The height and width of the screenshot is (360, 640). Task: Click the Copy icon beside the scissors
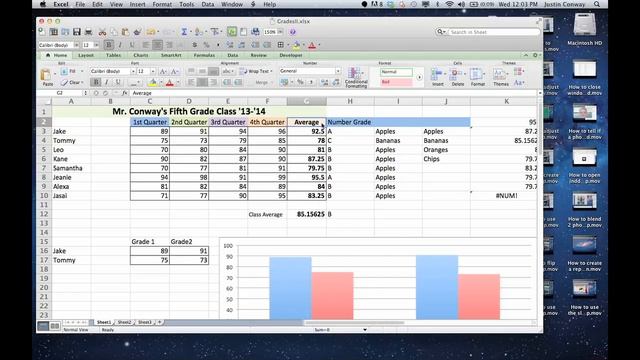(114, 32)
